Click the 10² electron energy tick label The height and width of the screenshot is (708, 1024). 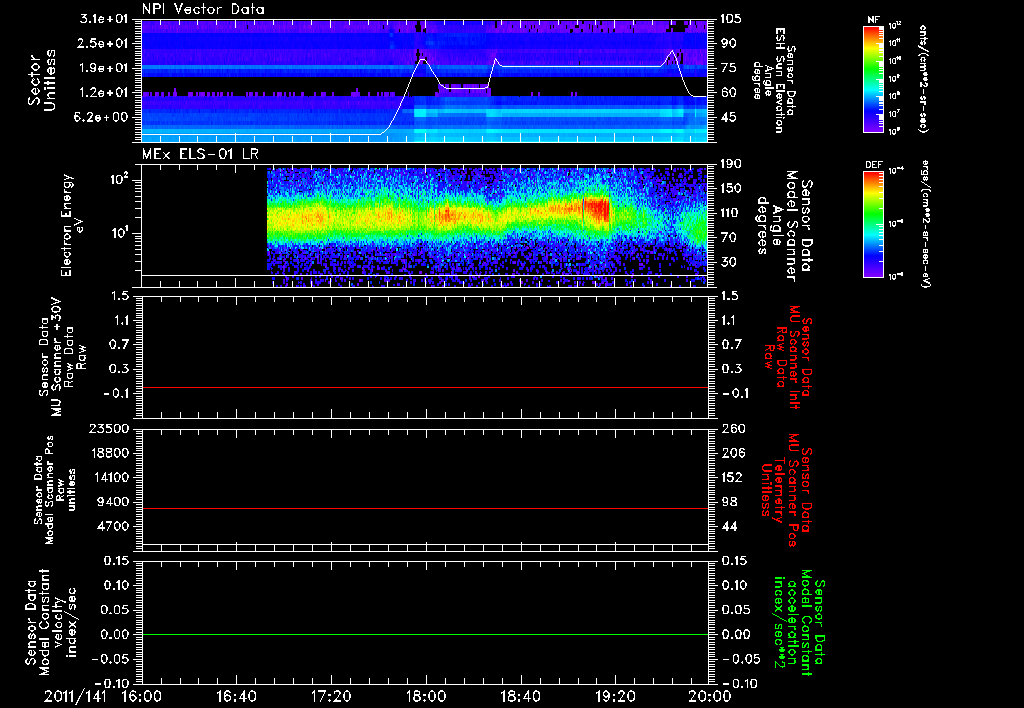118,180
